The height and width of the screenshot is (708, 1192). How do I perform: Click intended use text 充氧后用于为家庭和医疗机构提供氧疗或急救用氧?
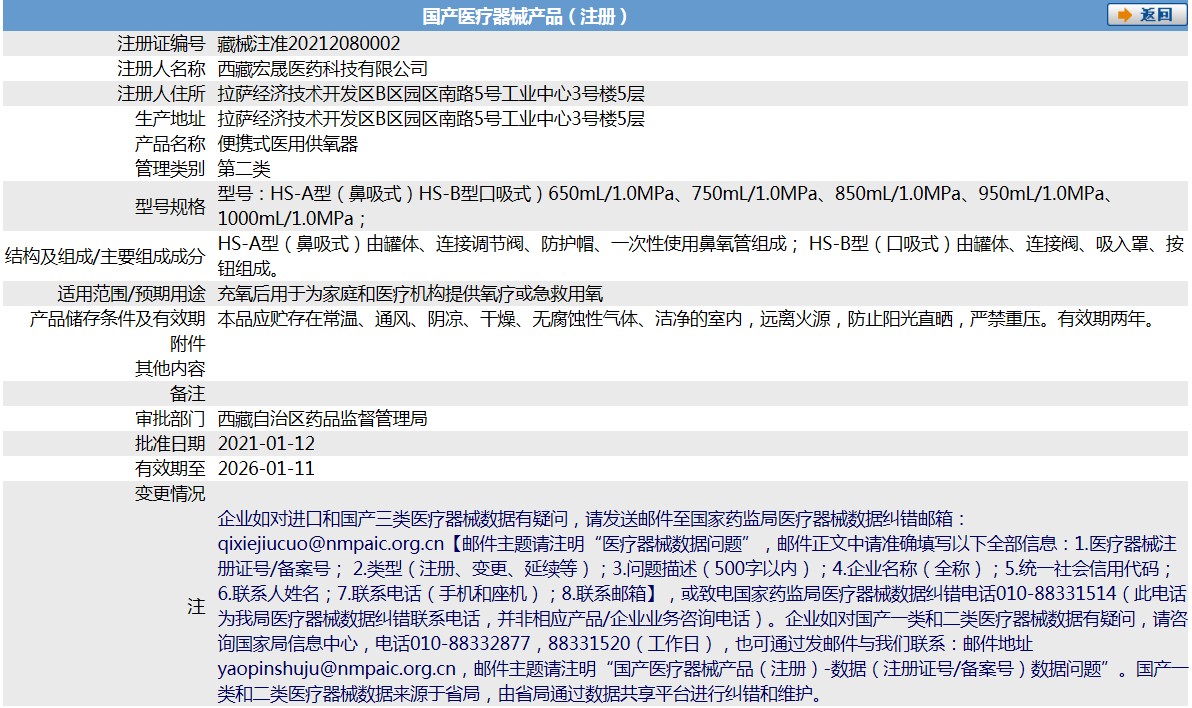411,294
